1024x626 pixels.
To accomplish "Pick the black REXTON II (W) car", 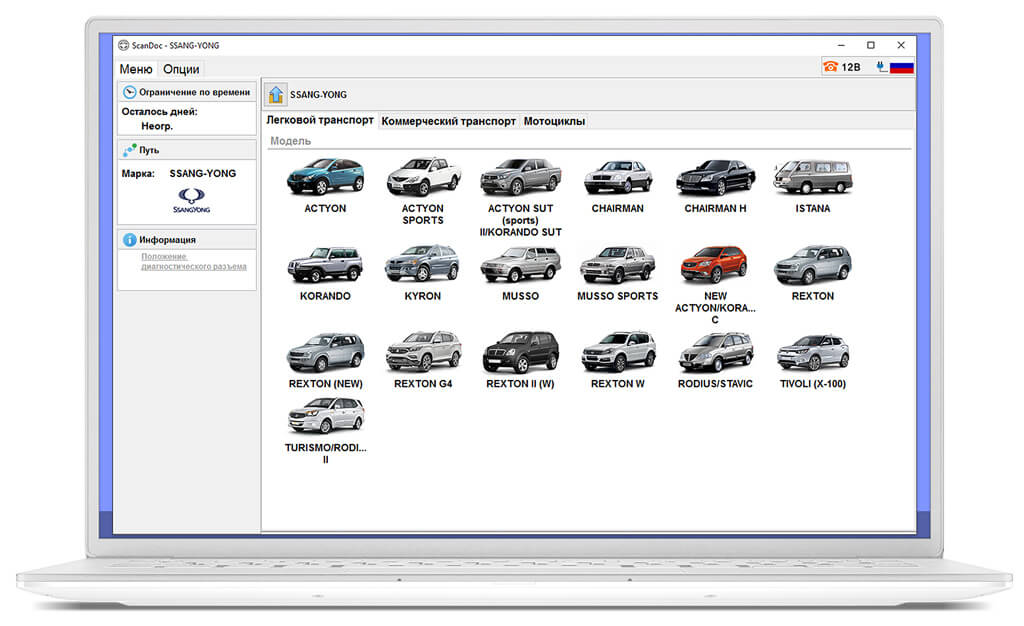I will coord(520,352).
